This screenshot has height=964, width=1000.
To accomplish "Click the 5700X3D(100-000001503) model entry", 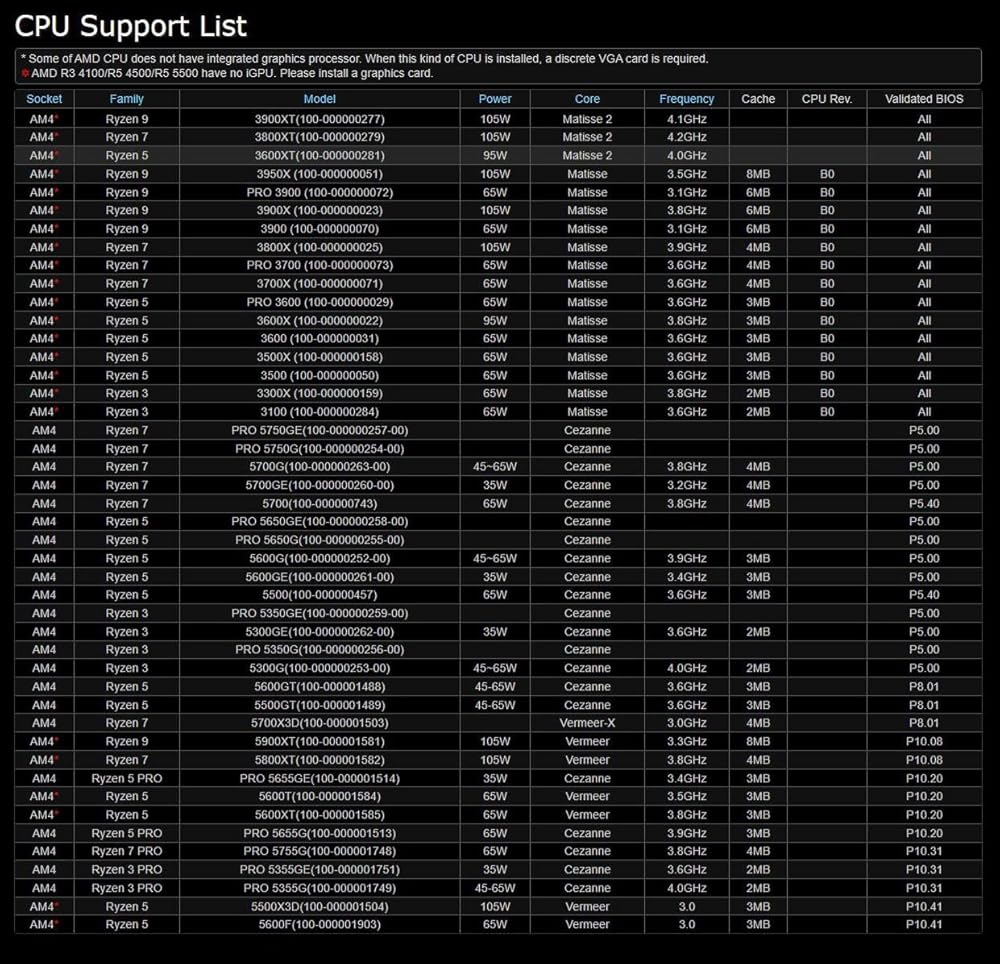I will pos(319,723).
